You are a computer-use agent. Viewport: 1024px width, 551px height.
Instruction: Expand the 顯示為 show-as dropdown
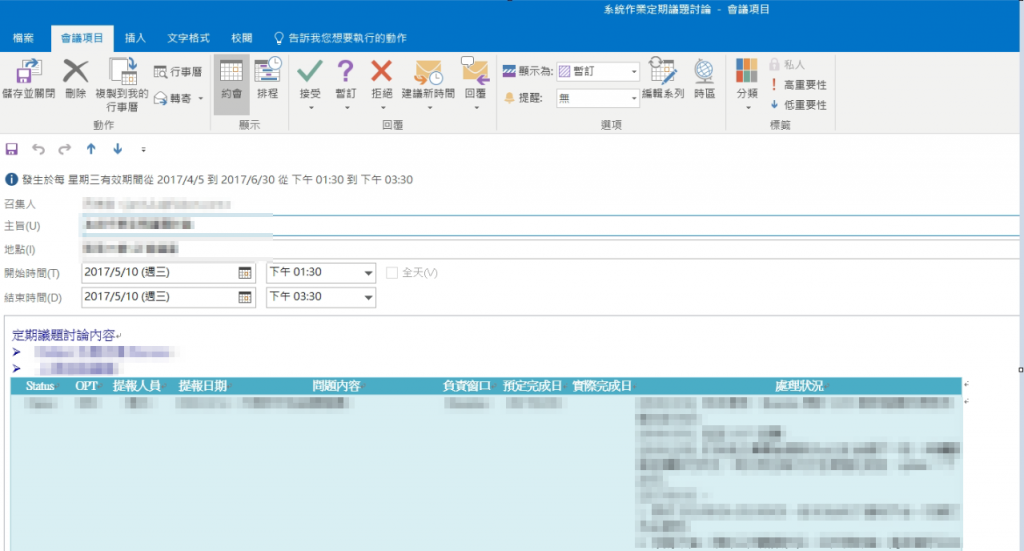tap(633, 71)
